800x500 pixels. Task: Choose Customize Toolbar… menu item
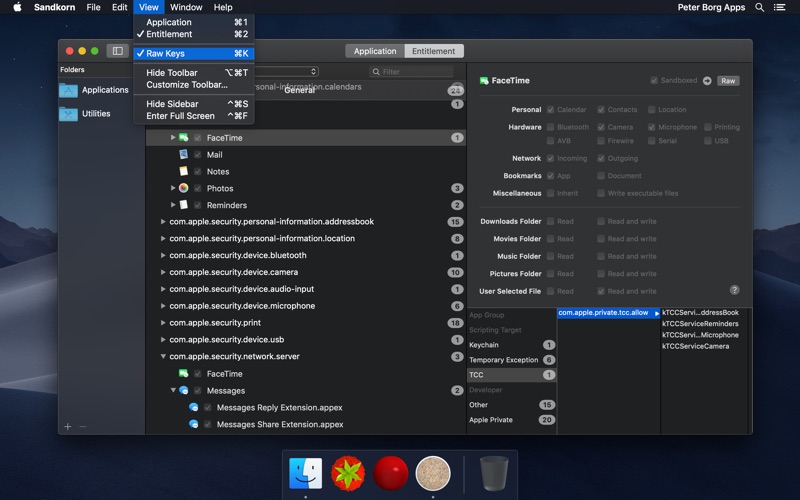(194, 85)
